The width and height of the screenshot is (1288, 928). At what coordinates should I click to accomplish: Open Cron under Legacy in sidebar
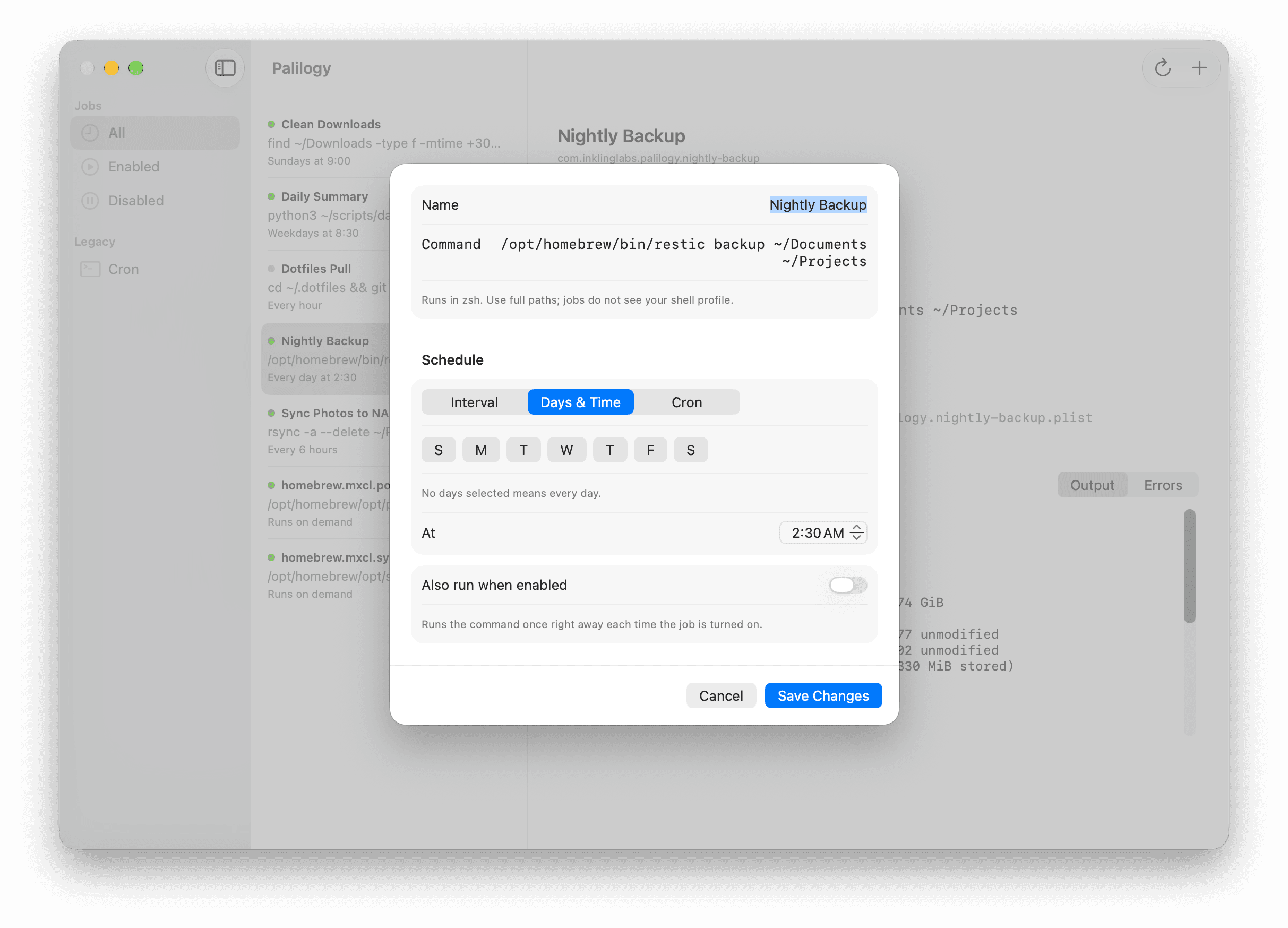[155, 269]
